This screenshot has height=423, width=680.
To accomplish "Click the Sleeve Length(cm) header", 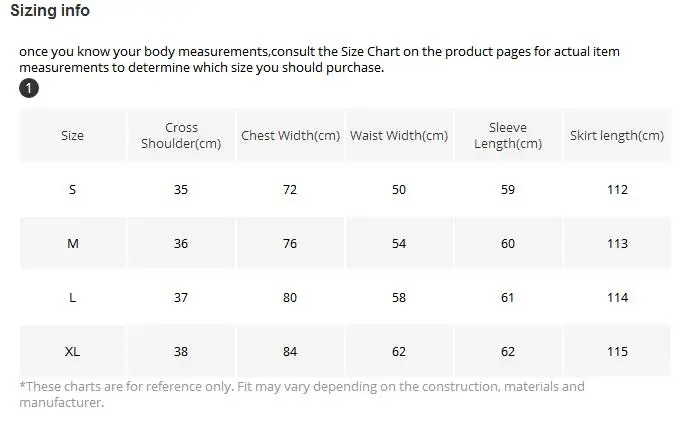I will (508, 135).
